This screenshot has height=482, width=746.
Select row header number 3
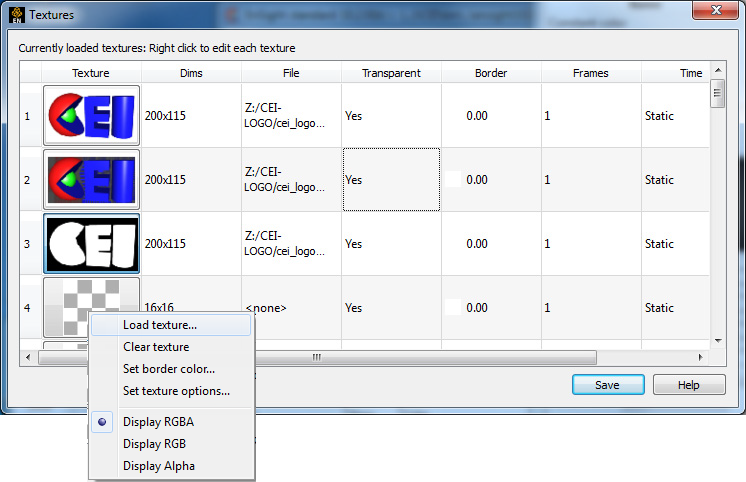click(30, 243)
